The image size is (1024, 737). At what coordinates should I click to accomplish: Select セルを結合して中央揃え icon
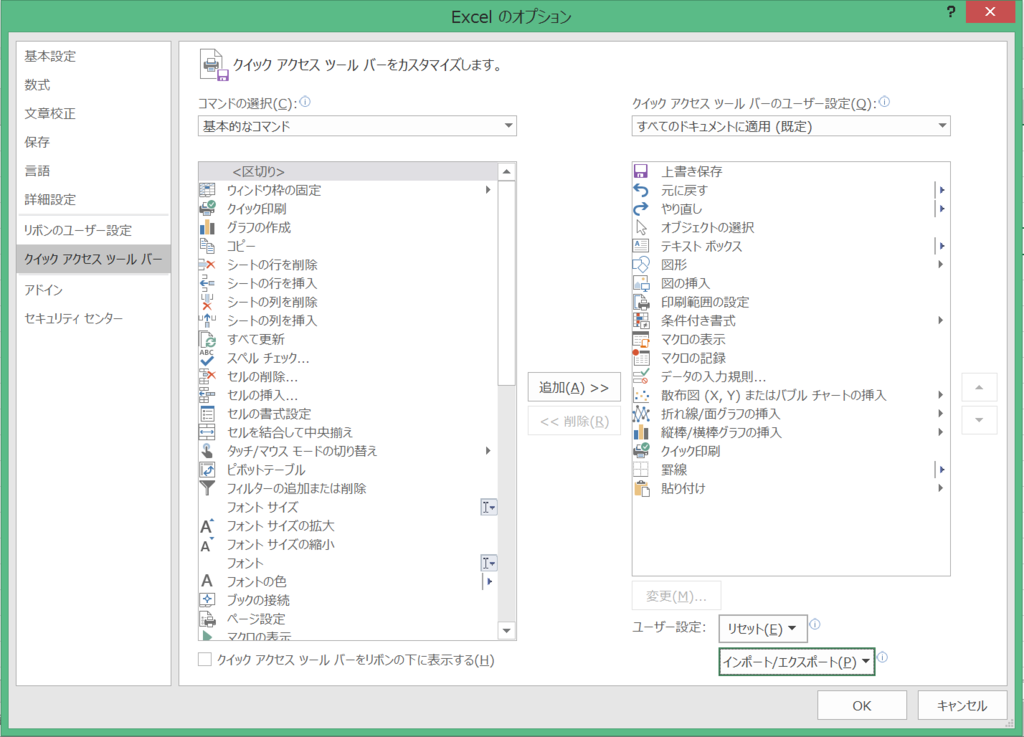point(207,432)
